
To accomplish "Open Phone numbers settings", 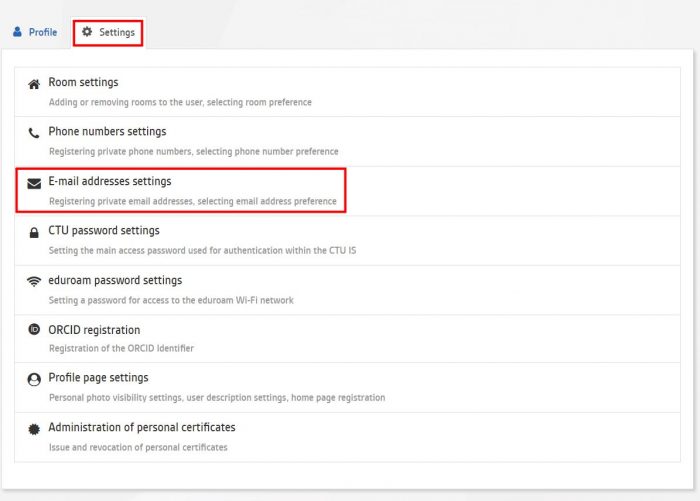I will [347, 142].
